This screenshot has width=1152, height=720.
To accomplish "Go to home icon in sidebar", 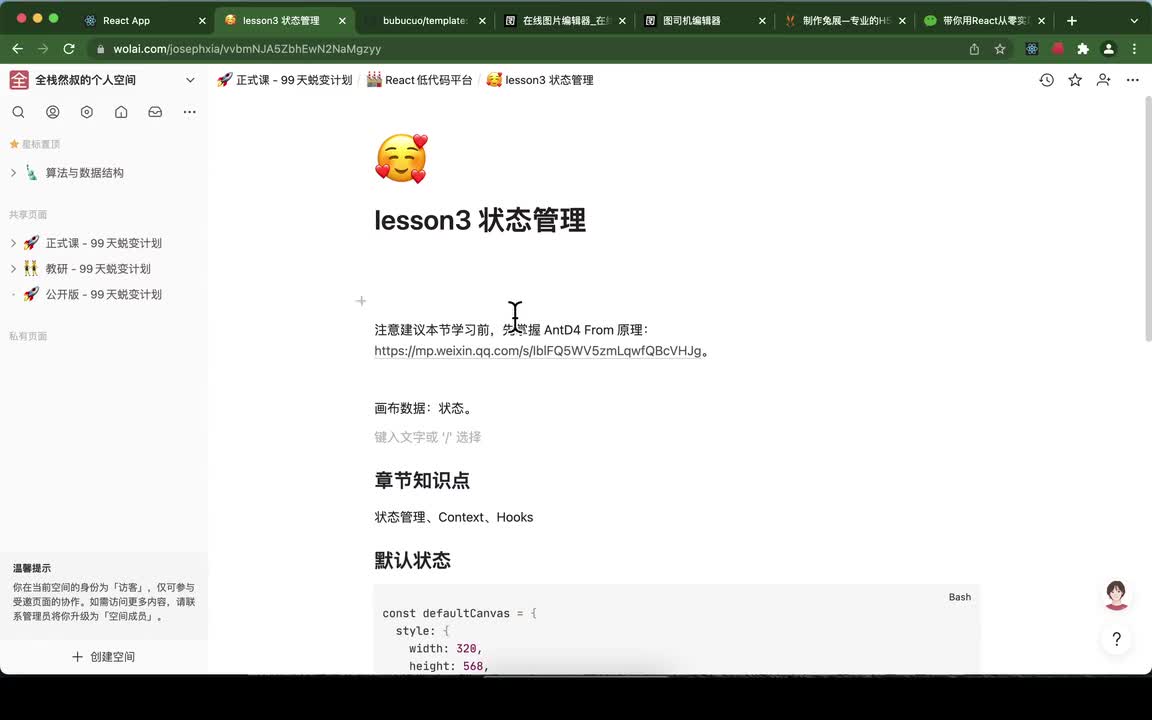I will point(121,112).
